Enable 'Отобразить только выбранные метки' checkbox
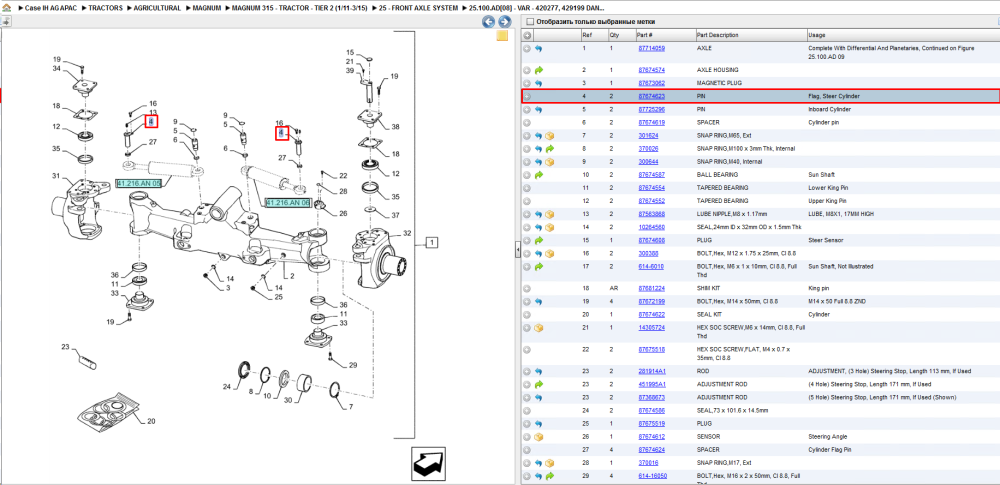Image resolution: width=1000 pixels, height=485 pixels. pos(529,22)
